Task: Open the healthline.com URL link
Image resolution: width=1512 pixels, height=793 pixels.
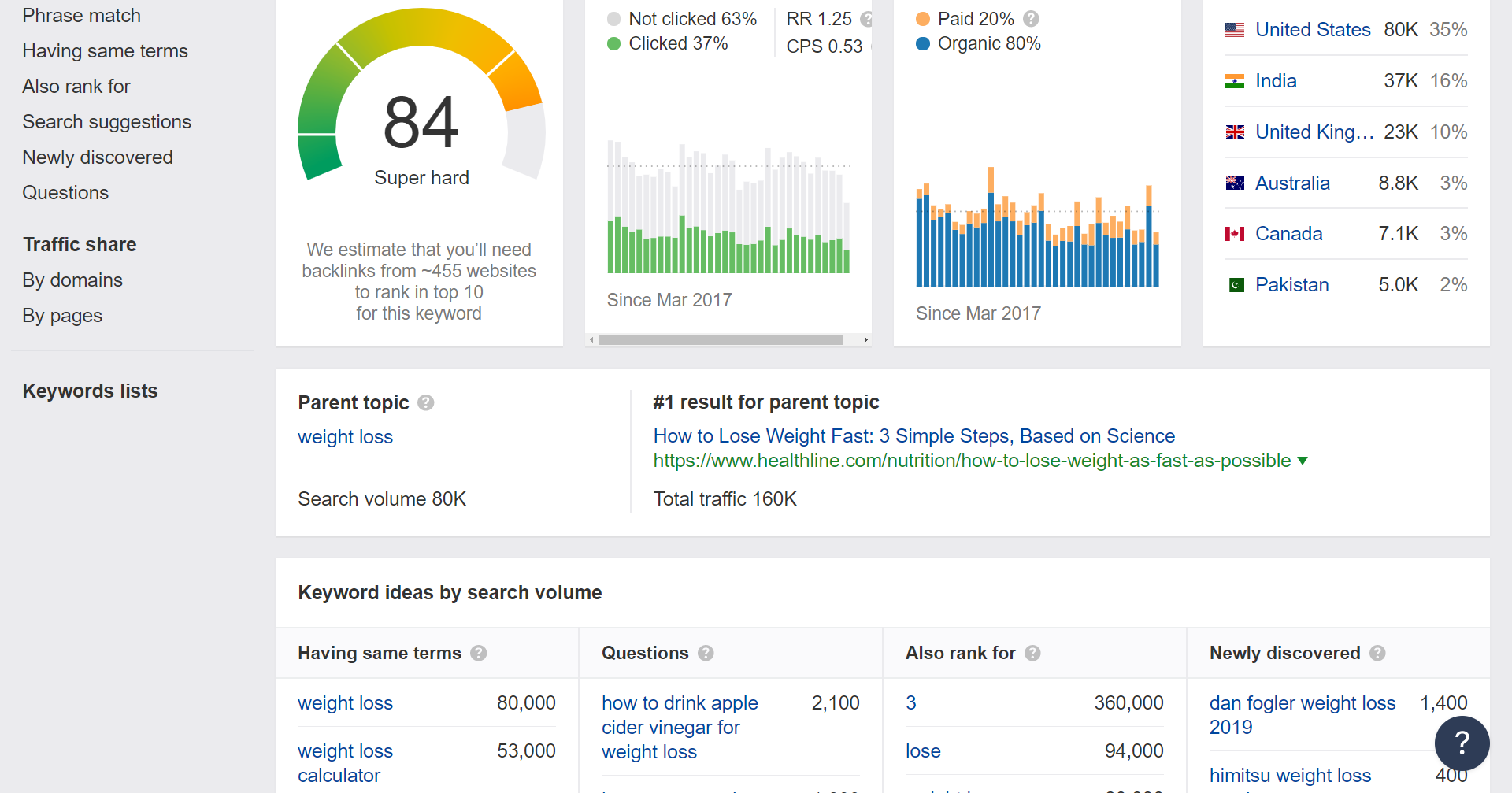Action: [972, 461]
